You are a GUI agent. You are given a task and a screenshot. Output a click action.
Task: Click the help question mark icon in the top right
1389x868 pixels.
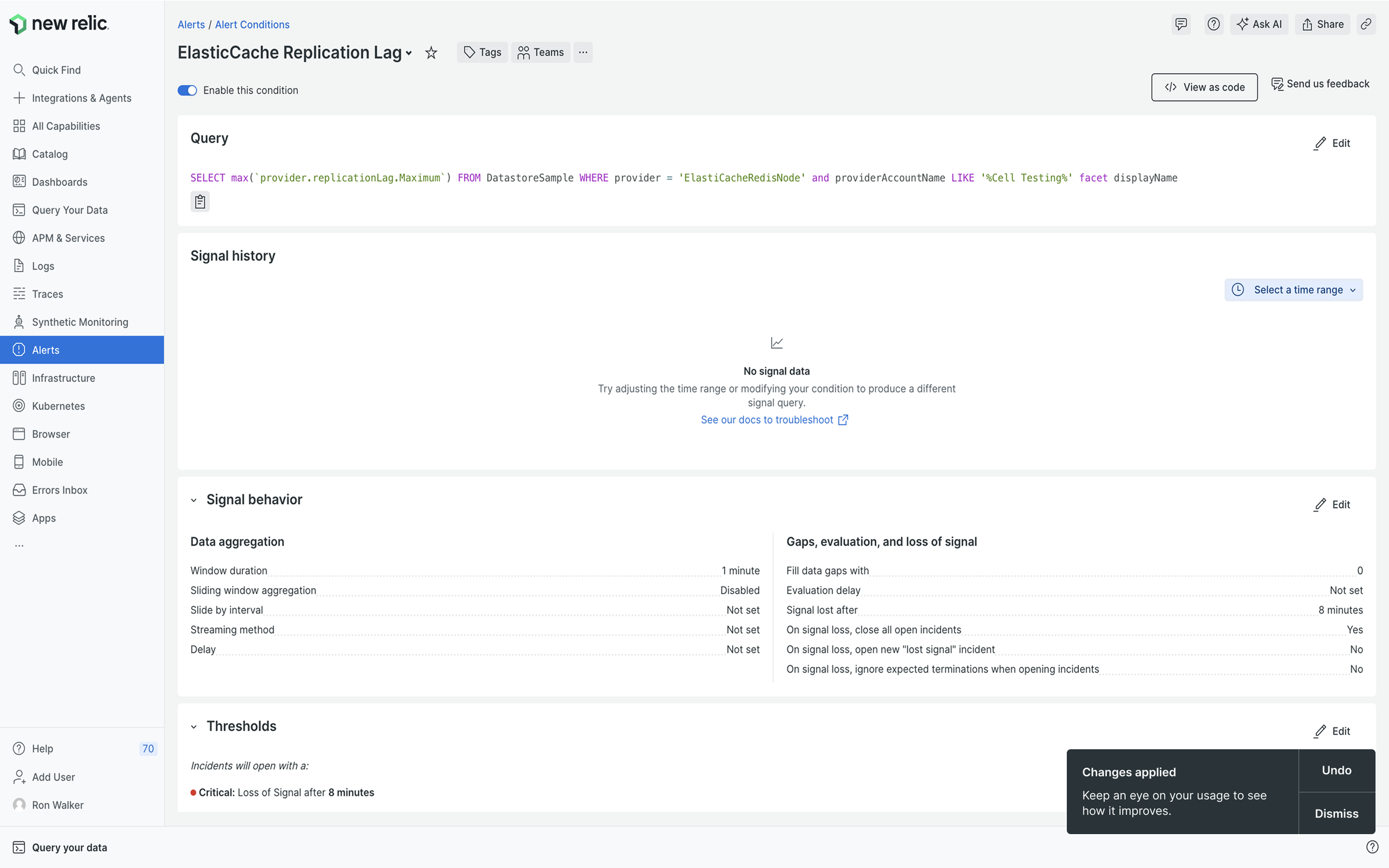[x=1213, y=24]
